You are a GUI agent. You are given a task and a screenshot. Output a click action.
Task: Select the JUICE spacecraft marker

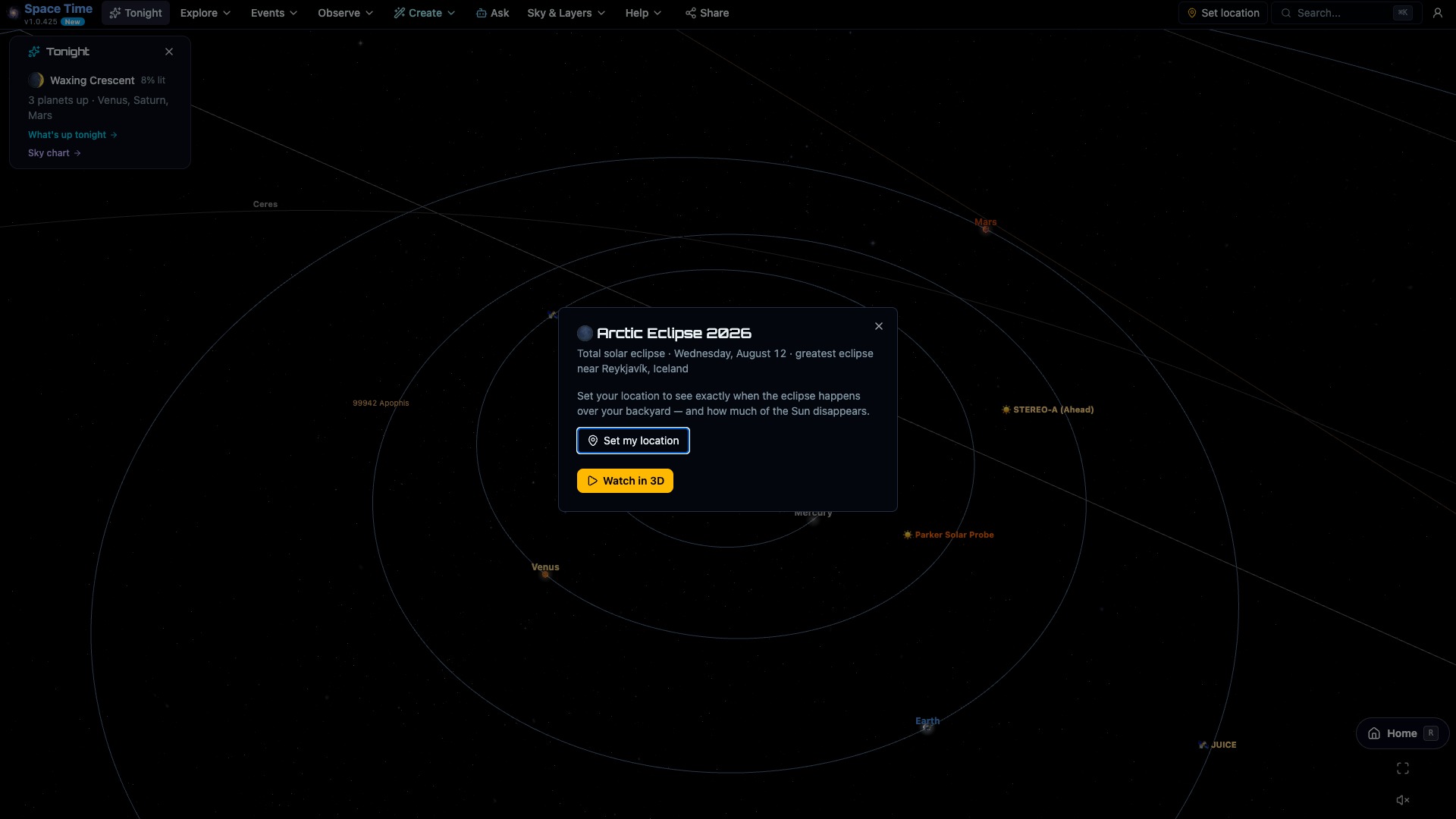click(1203, 745)
